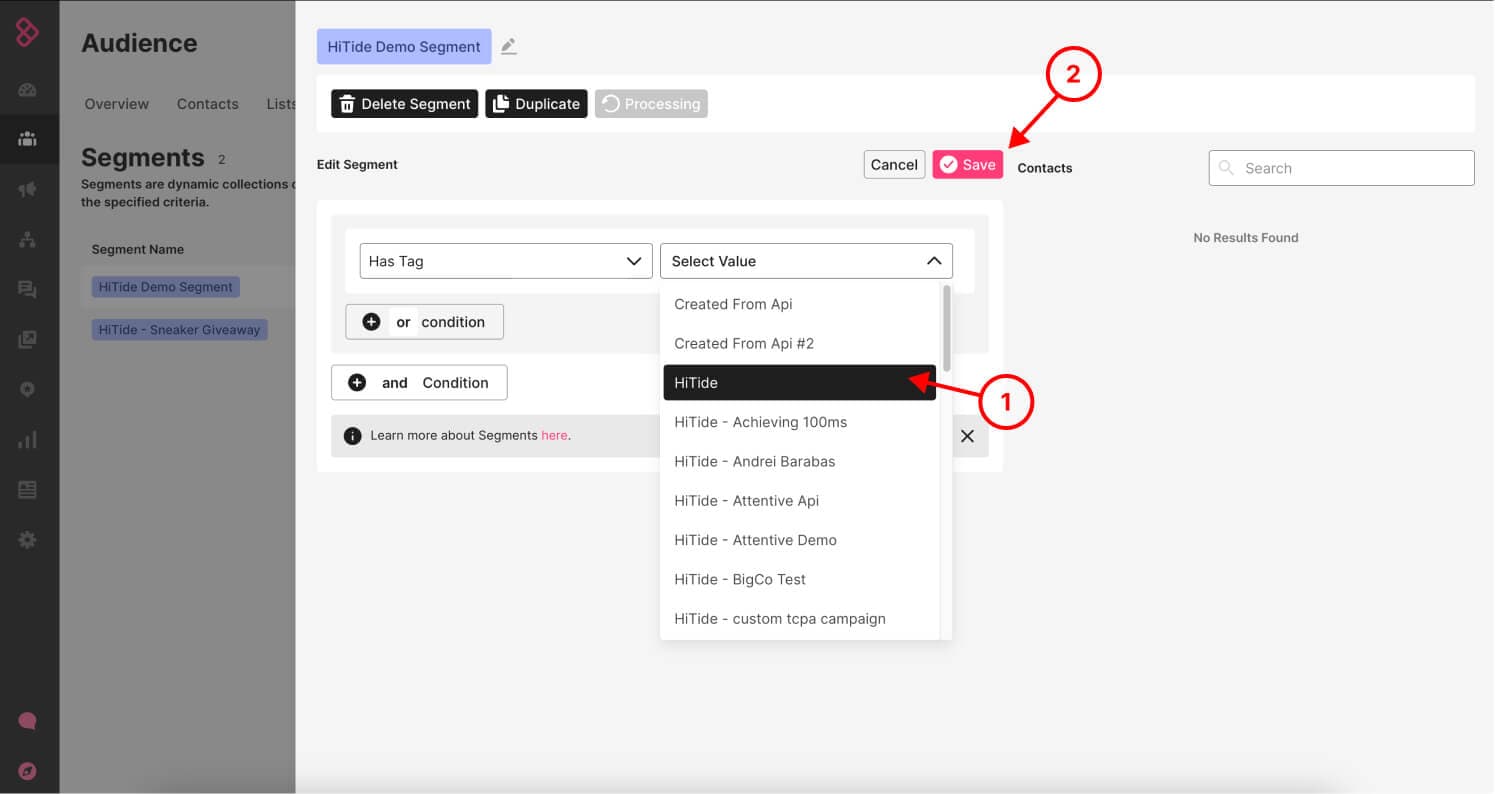Choose Created From Api #2 option

[800, 343]
